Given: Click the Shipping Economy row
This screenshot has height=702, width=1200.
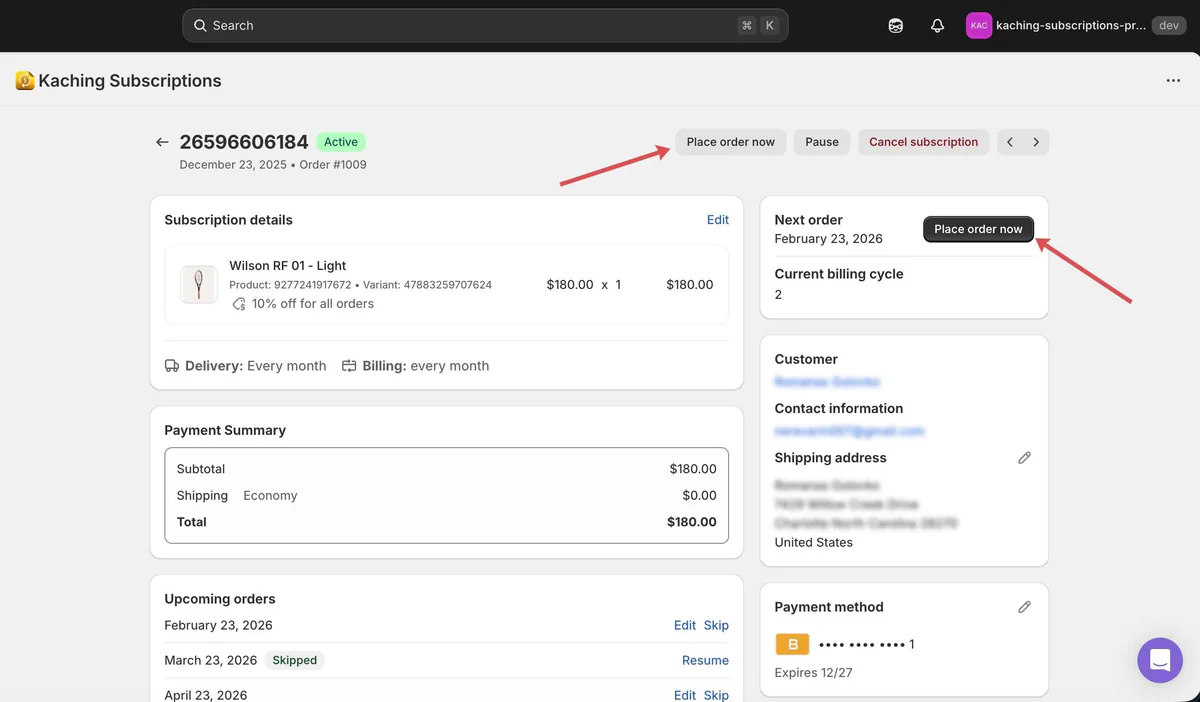Looking at the screenshot, I should 446,496.
